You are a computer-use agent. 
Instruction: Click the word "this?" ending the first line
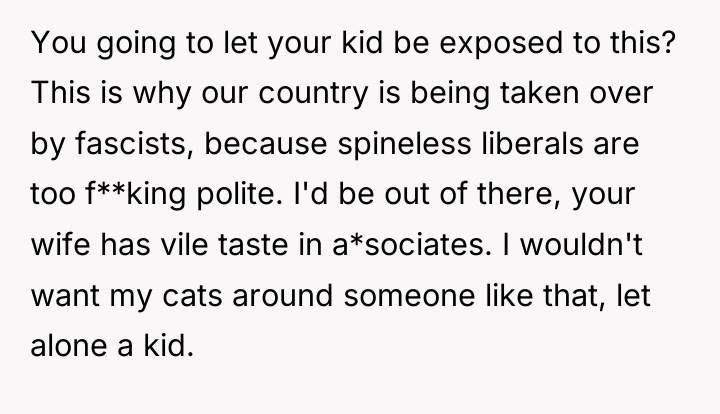tap(643, 42)
